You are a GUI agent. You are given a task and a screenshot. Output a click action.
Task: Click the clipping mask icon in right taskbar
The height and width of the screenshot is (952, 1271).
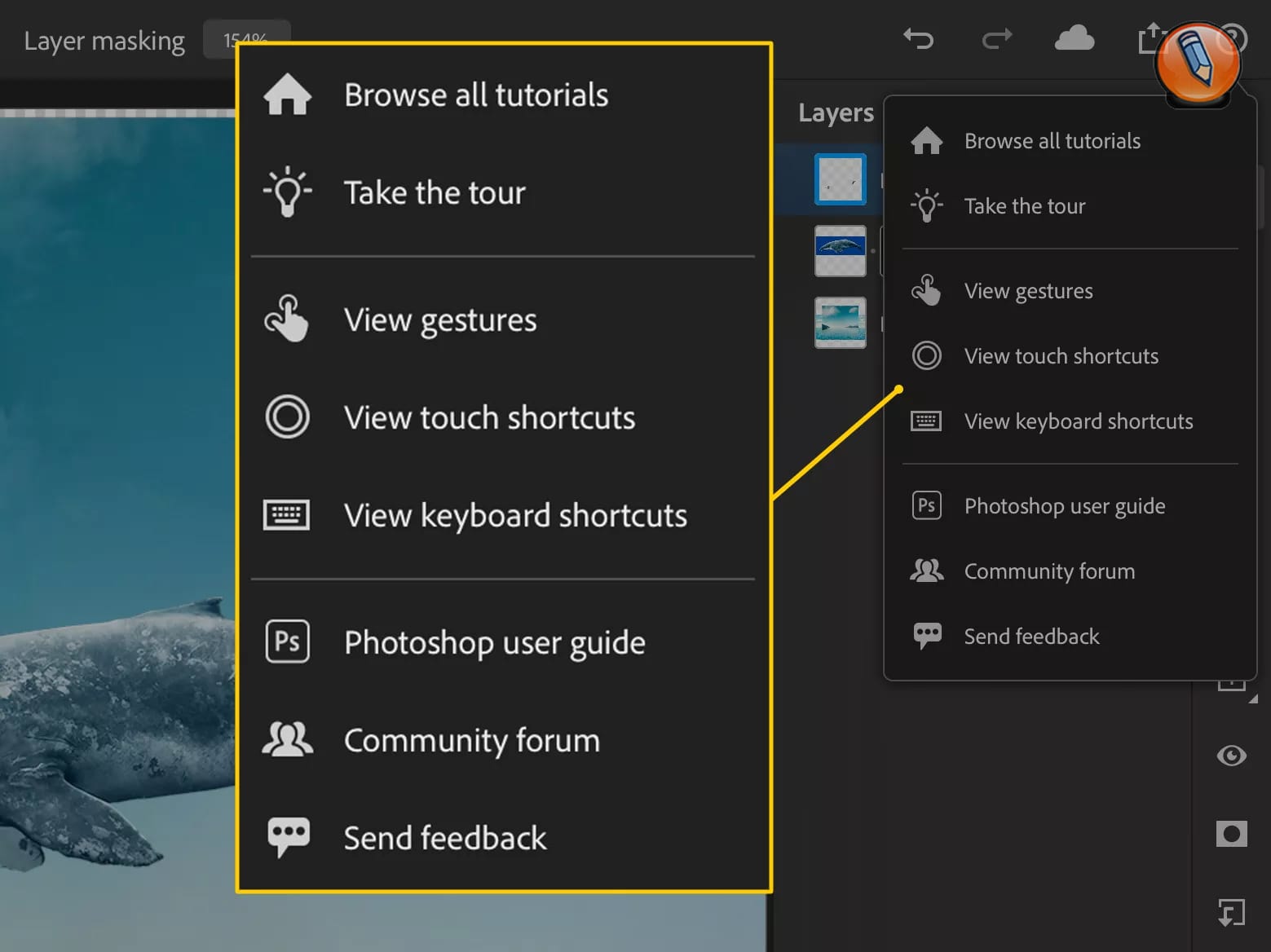coord(1231,912)
